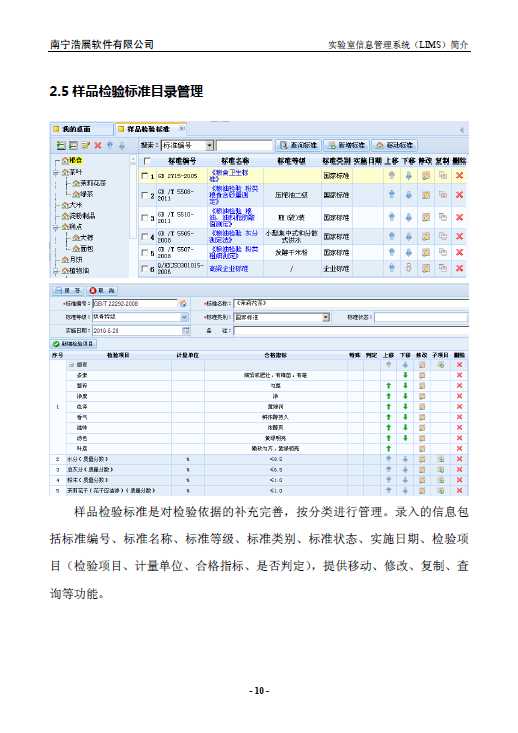Viewport: 518px width, 733px height.
Task: Select 淀粉制品 in the category tree
Action: click(x=82, y=216)
